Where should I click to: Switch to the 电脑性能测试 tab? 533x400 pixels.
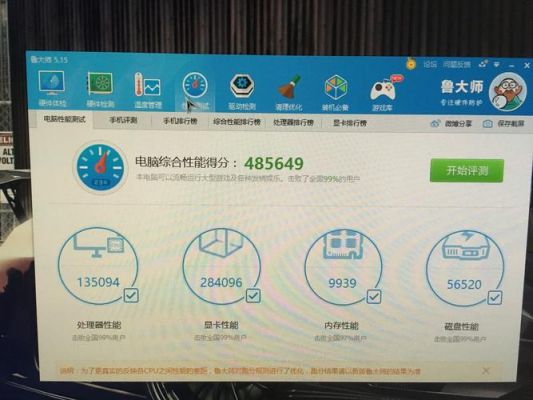(x=64, y=119)
